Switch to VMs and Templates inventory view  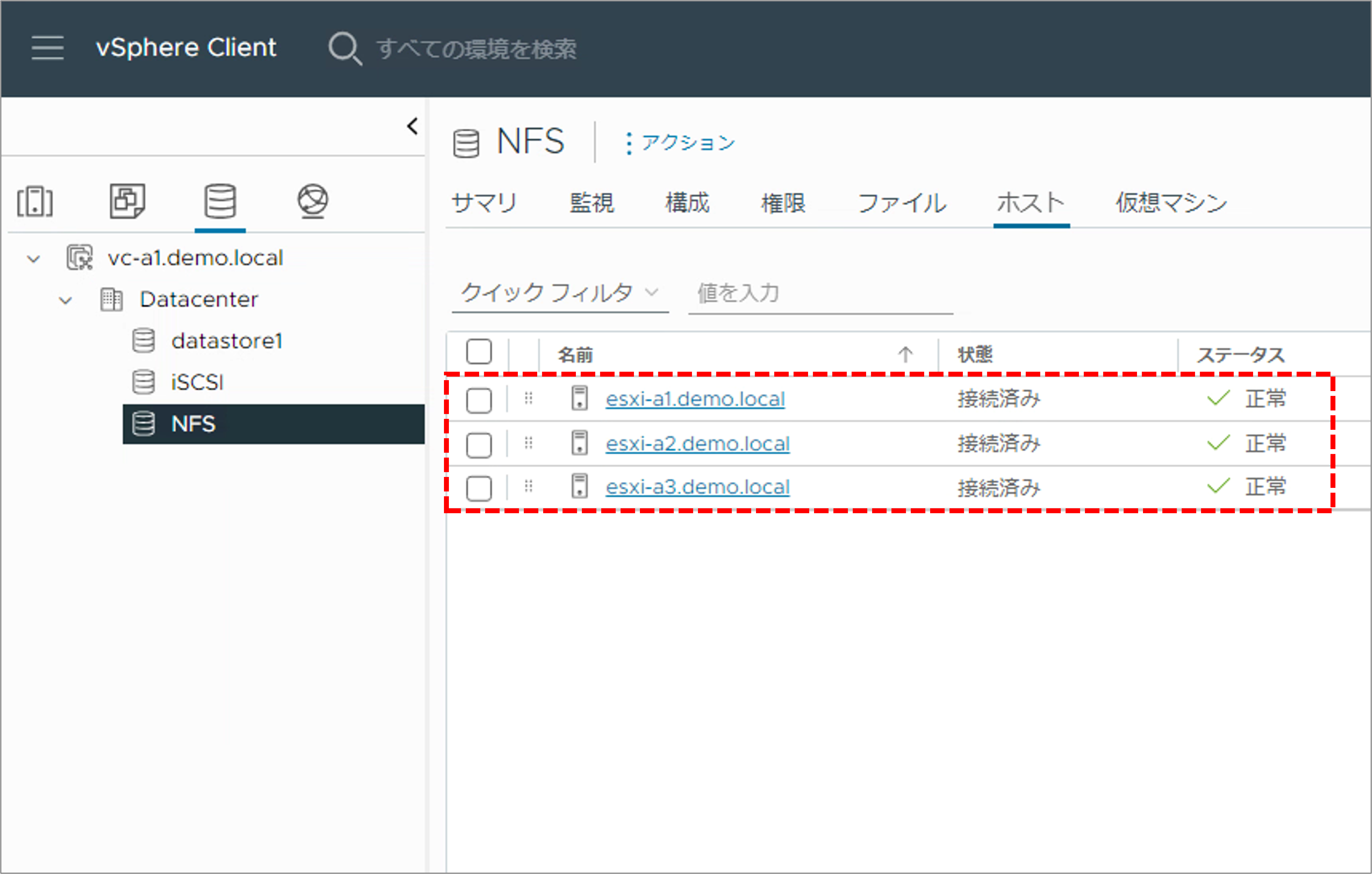(128, 201)
